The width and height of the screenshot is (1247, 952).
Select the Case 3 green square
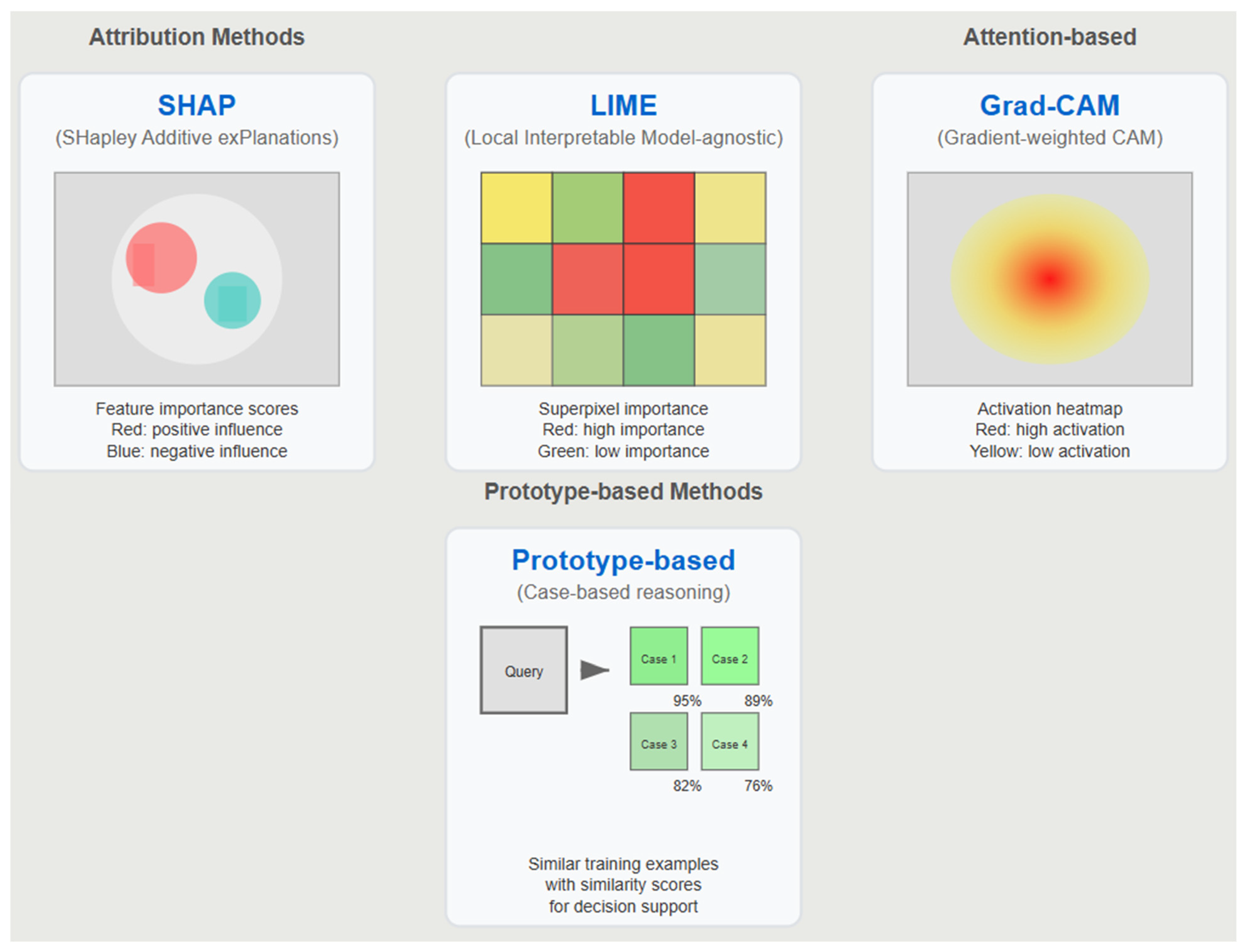point(659,741)
